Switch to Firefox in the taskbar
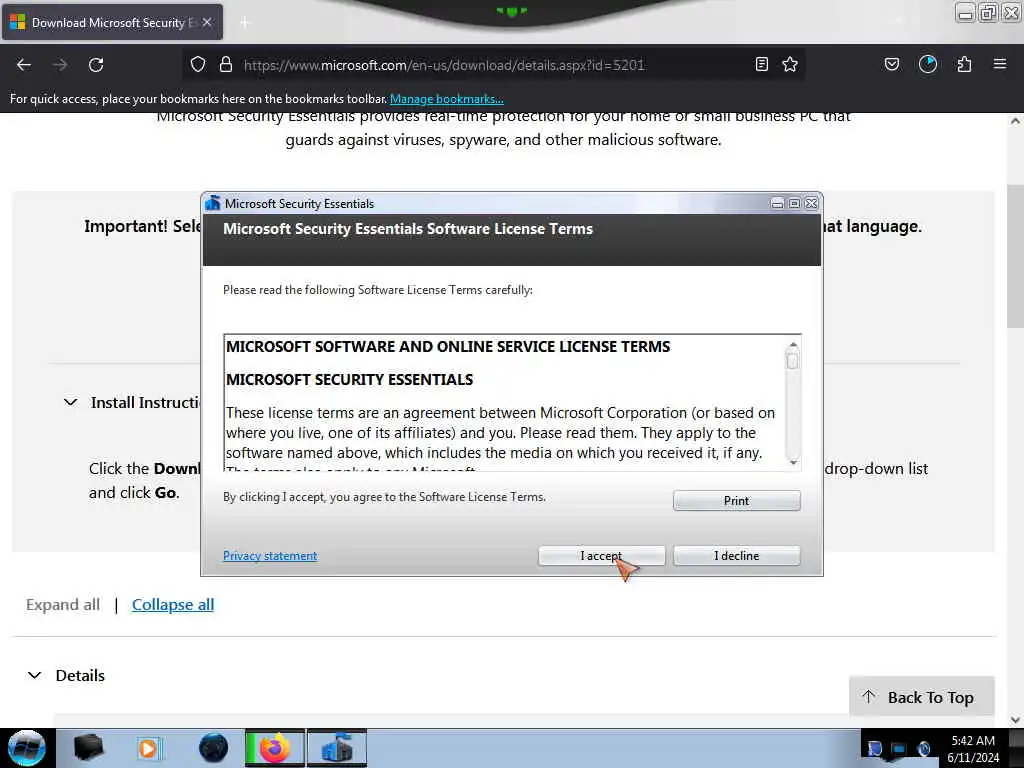Screen dimensions: 1024x768 pyautogui.click(x=274, y=748)
